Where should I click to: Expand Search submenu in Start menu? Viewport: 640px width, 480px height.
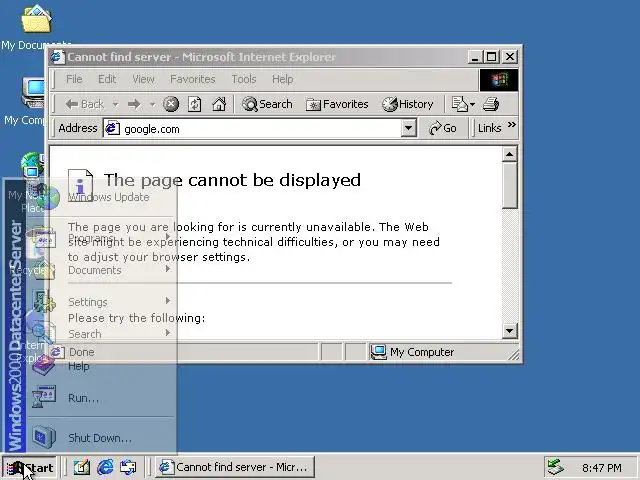pyautogui.click(x=100, y=333)
